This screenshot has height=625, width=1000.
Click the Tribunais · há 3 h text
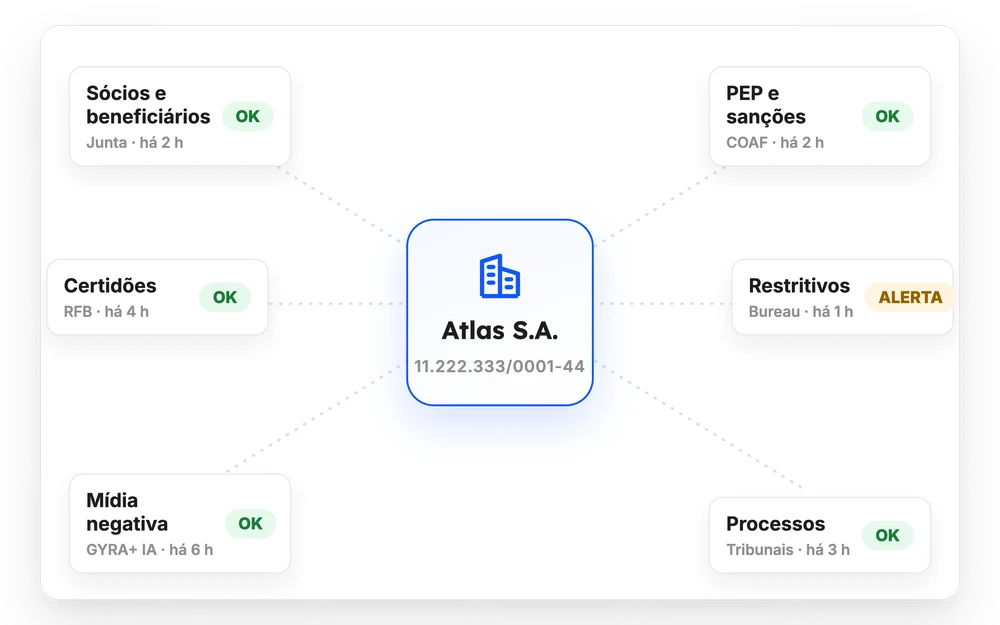(x=788, y=550)
